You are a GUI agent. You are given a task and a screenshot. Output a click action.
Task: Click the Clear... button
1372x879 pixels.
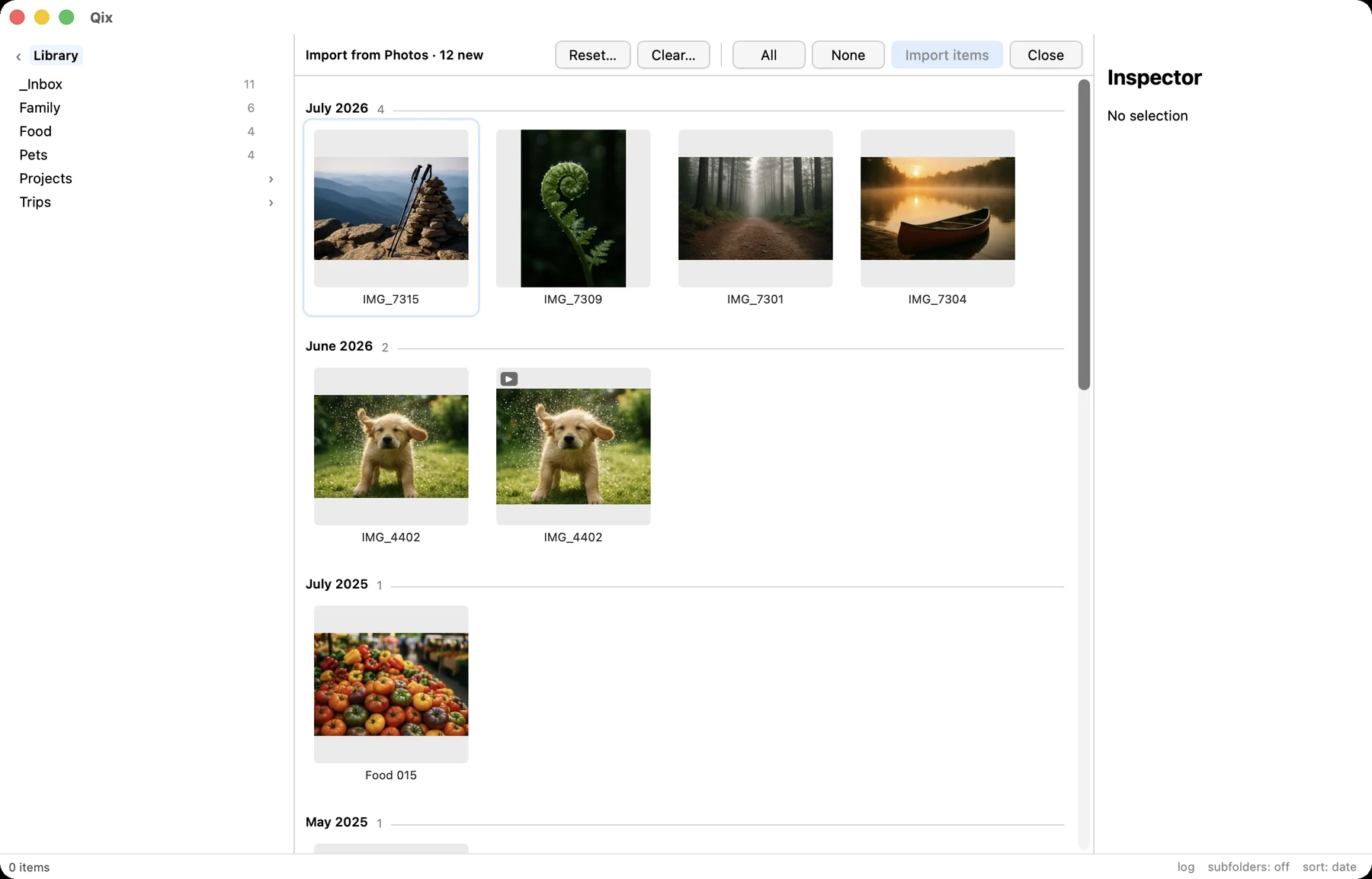tap(673, 55)
